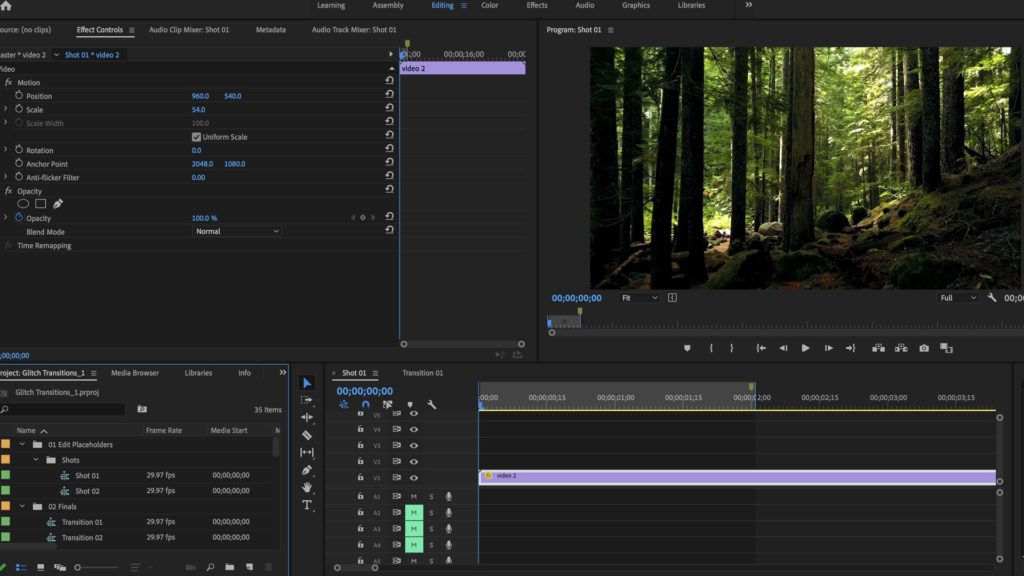Select the Razor tool in the tools panel
Viewport: 1024px width, 576px height.
pos(307,435)
